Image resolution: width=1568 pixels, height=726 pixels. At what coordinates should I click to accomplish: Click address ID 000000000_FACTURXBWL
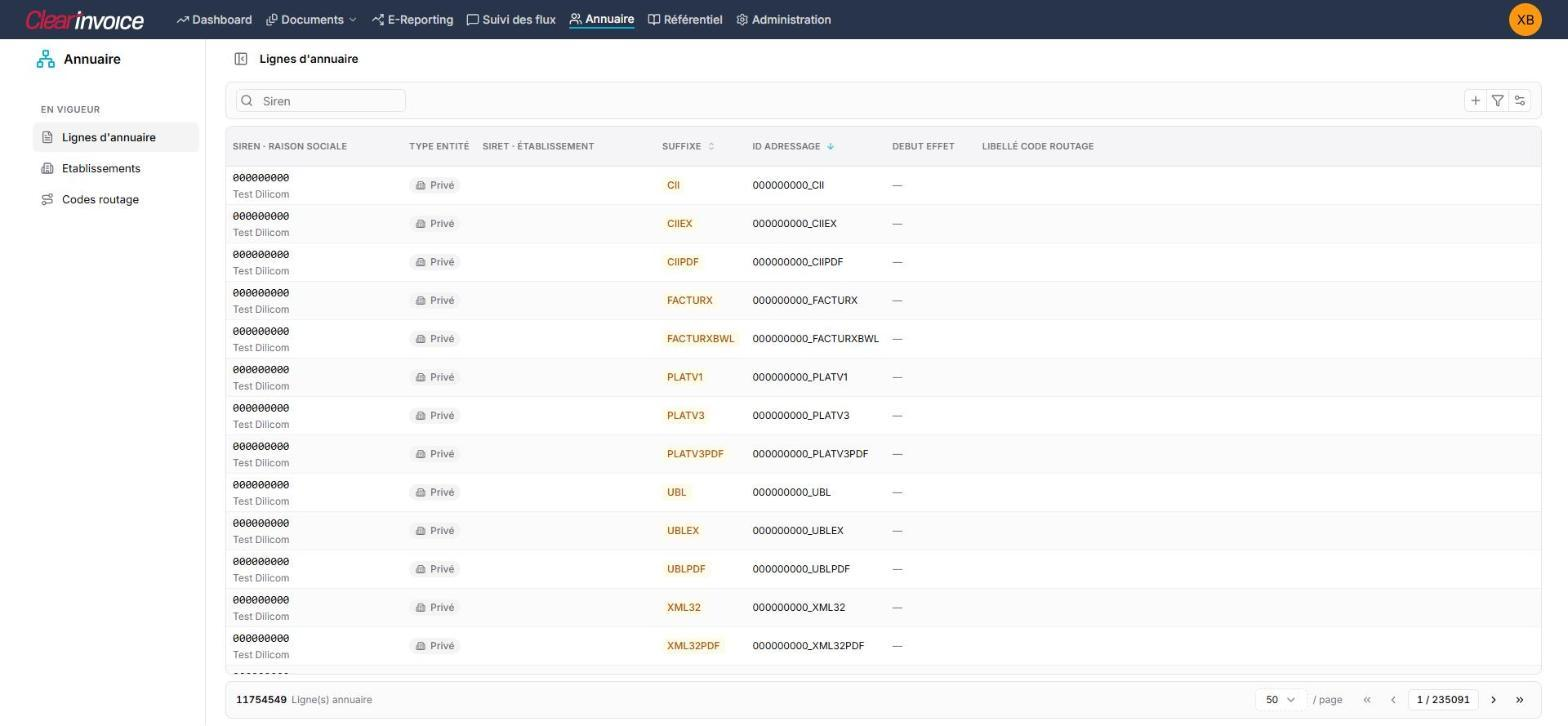click(816, 339)
